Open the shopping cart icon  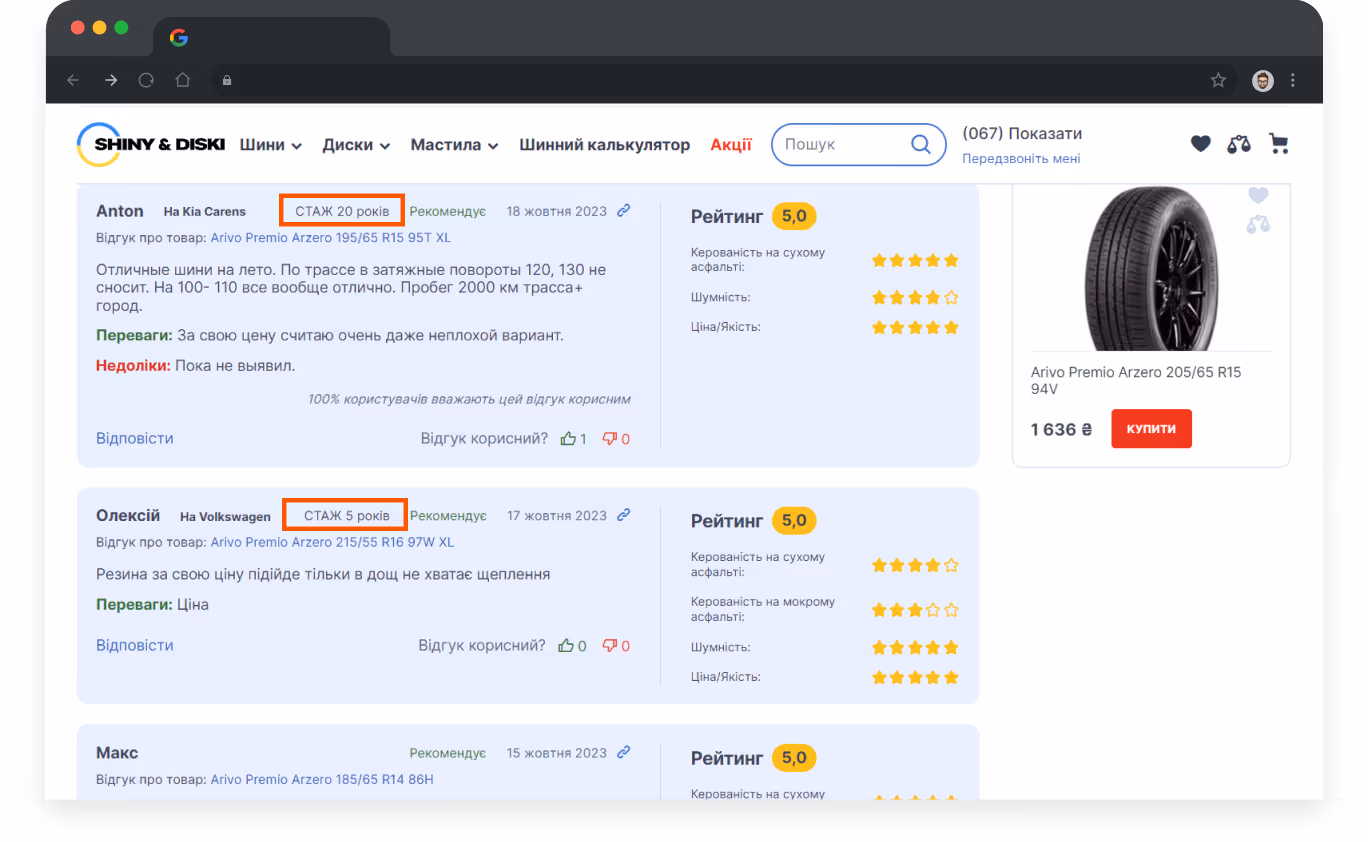1278,144
